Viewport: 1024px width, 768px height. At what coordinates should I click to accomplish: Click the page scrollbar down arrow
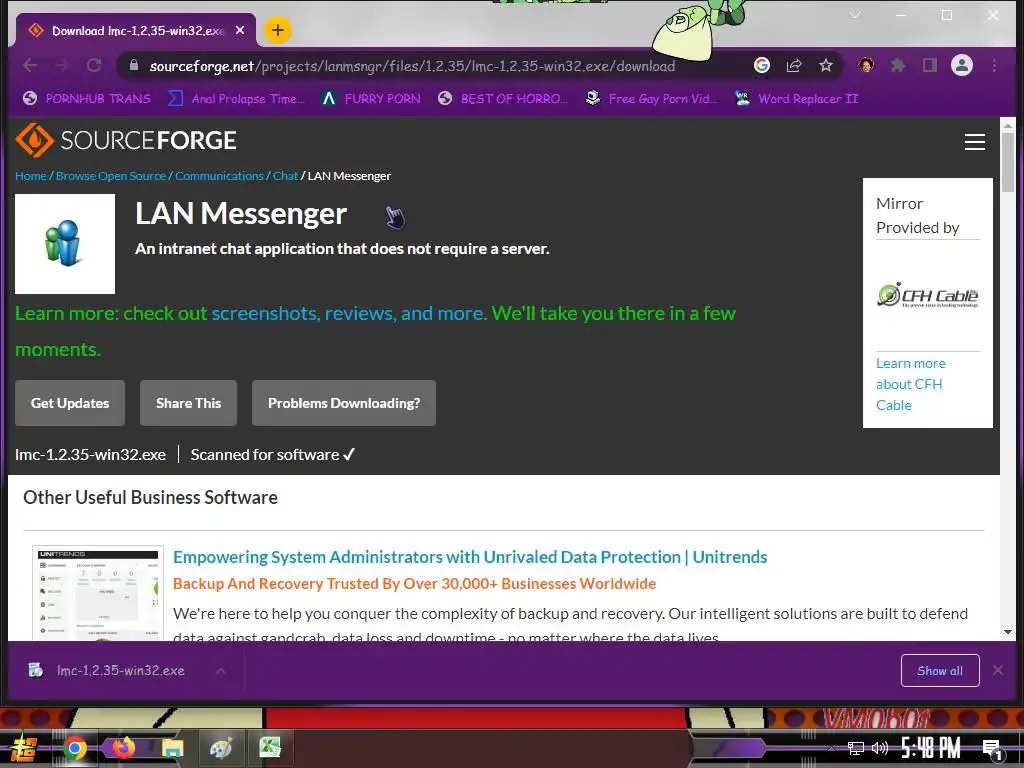pos(1008,632)
